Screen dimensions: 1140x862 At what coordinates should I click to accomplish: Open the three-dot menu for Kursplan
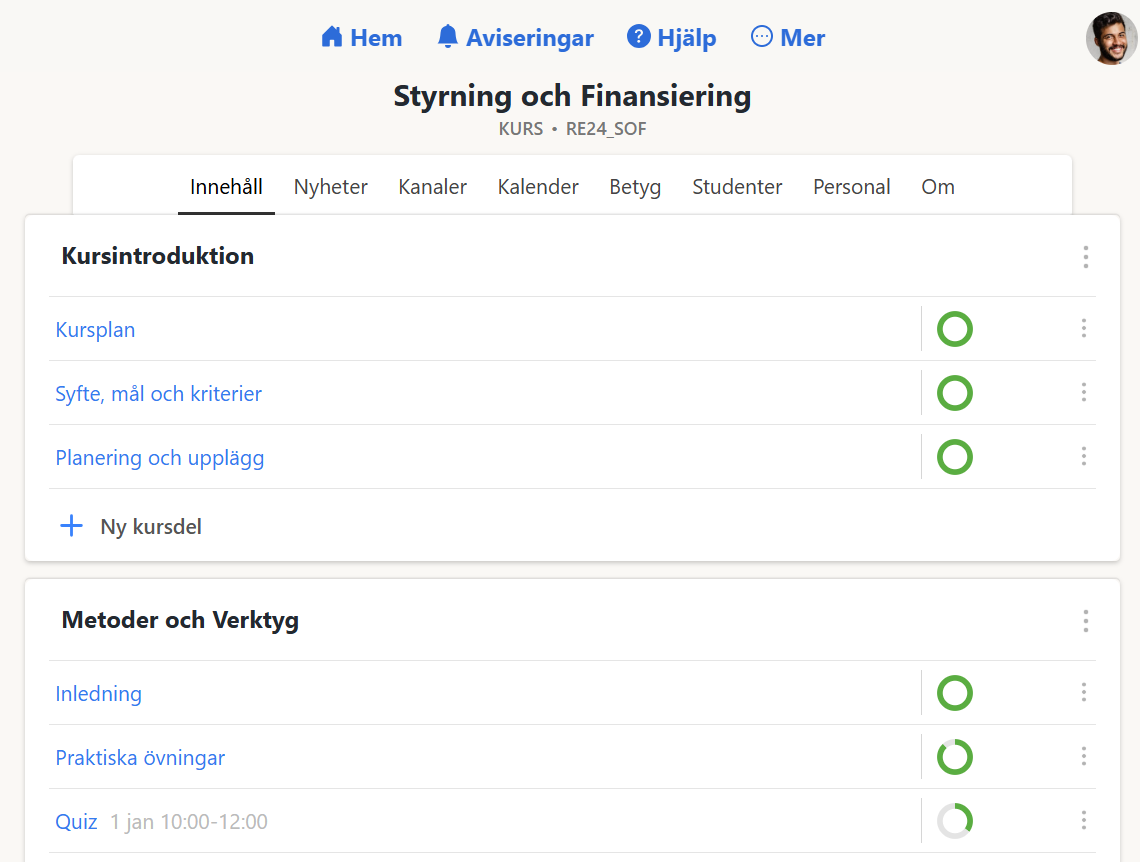(x=1083, y=329)
